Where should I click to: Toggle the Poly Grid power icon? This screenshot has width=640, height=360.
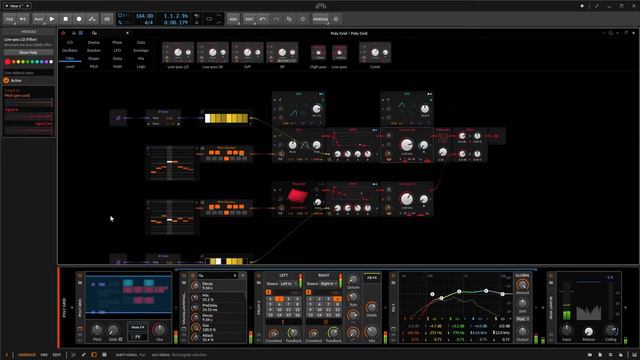pos(63,33)
